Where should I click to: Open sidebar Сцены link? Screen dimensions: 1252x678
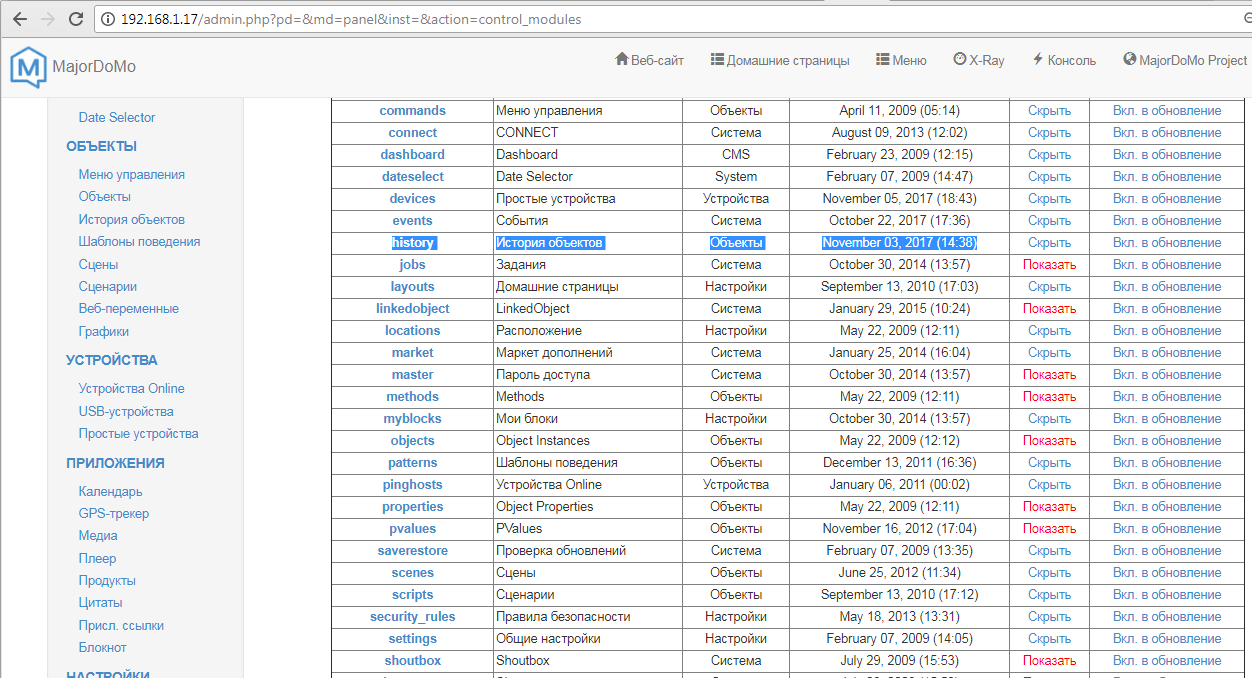point(99,264)
